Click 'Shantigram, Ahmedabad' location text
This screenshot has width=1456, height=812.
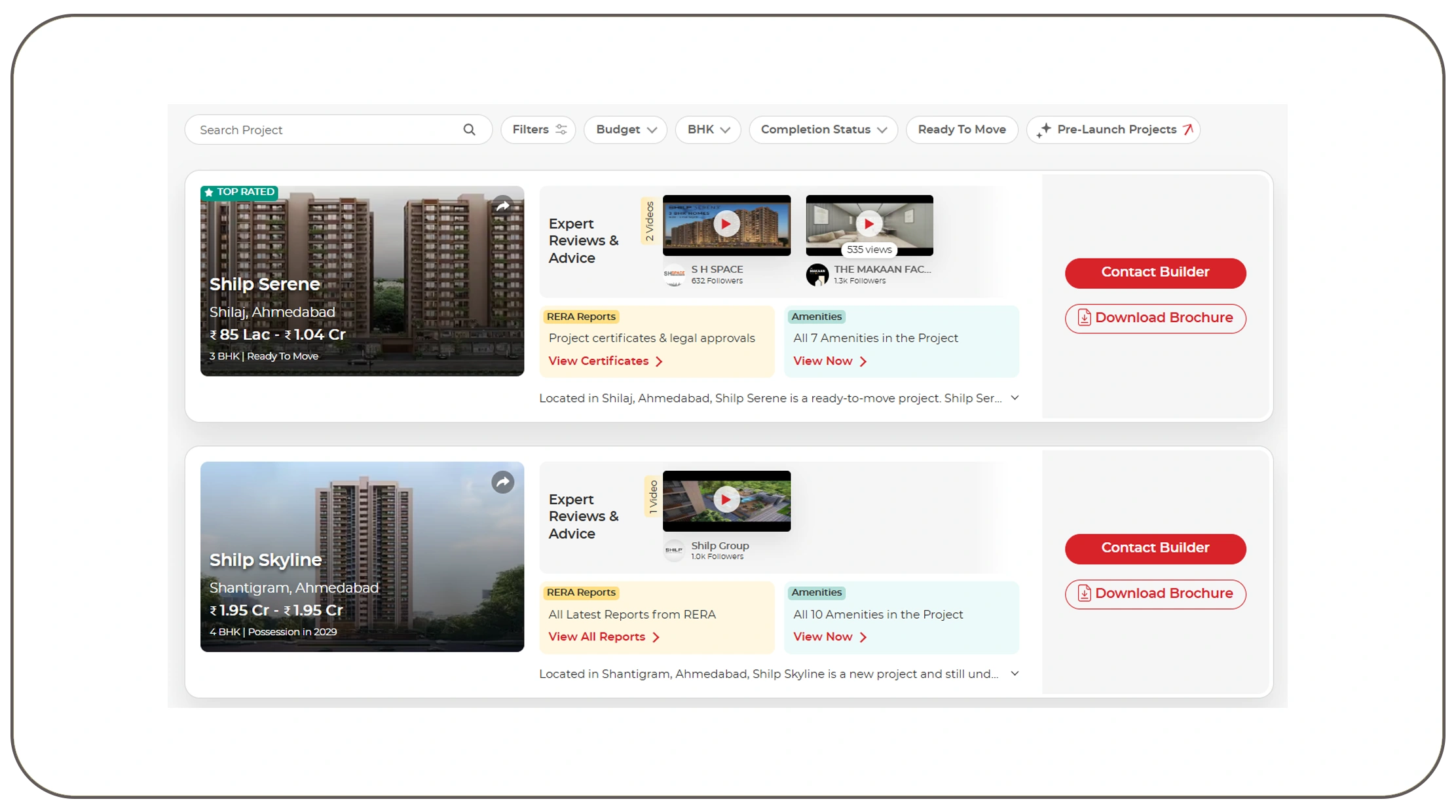coord(294,588)
